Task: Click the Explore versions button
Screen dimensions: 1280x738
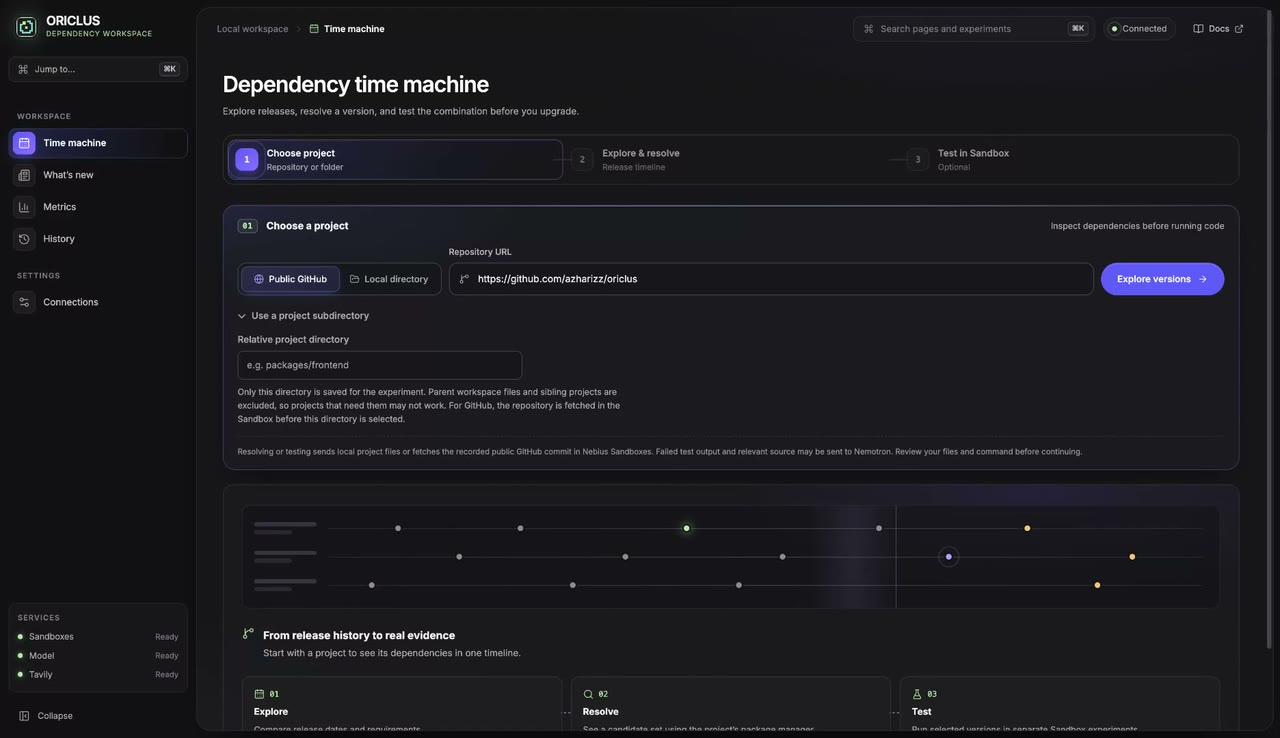Action: pyautogui.click(x=1162, y=279)
